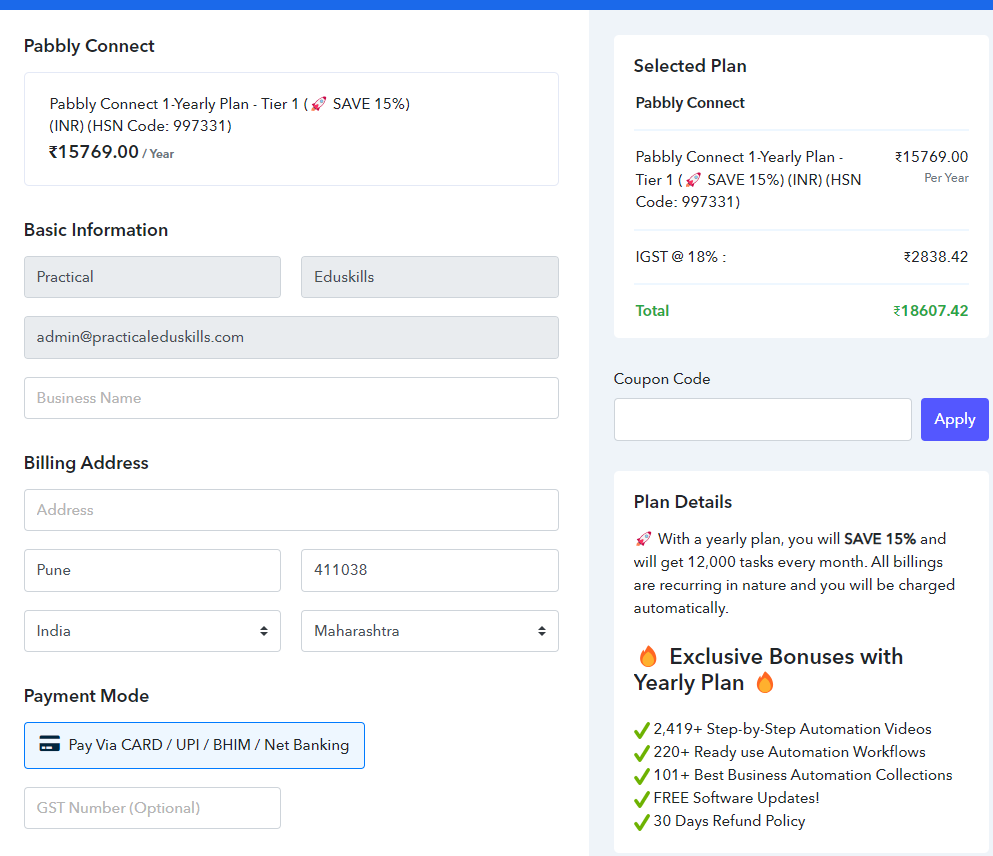Click the Payment Mode heading
The width and height of the screenshot is (993, 856).
click(x=86, y=696)
